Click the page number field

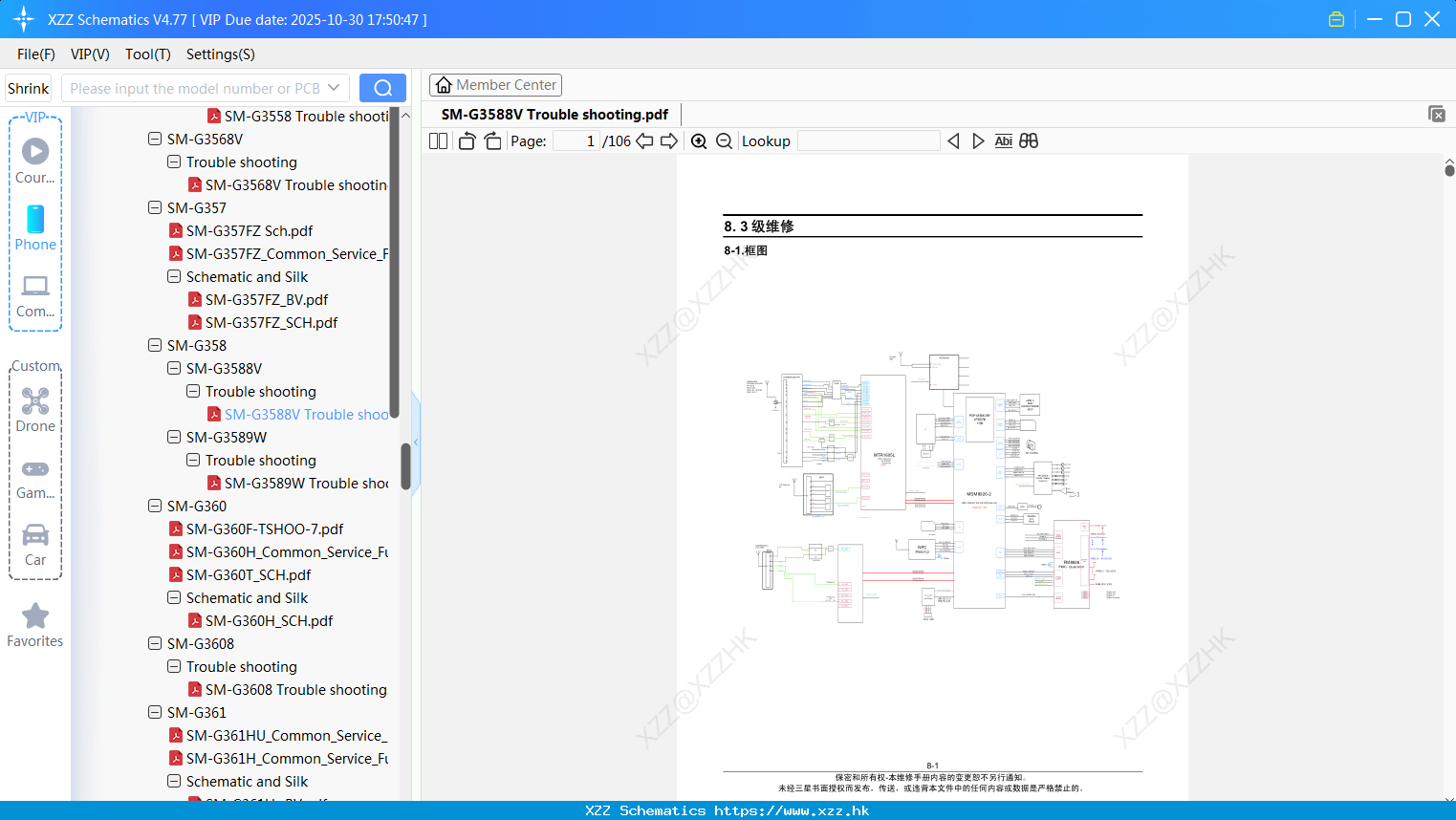[576, 140]
